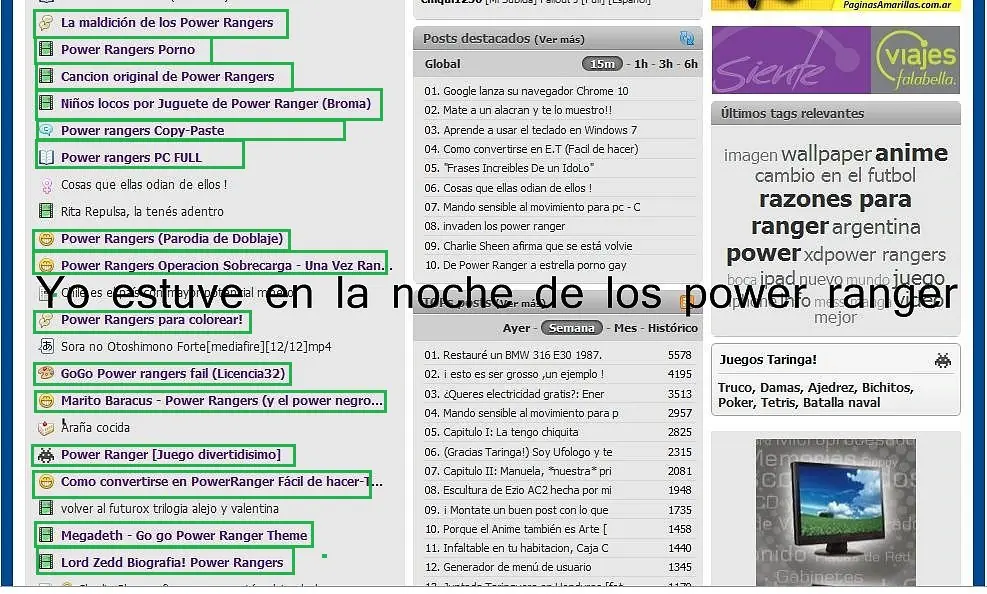Click the 'wallpaper' tag
Viewport: 987px width, 594px height.
point(826,154)
